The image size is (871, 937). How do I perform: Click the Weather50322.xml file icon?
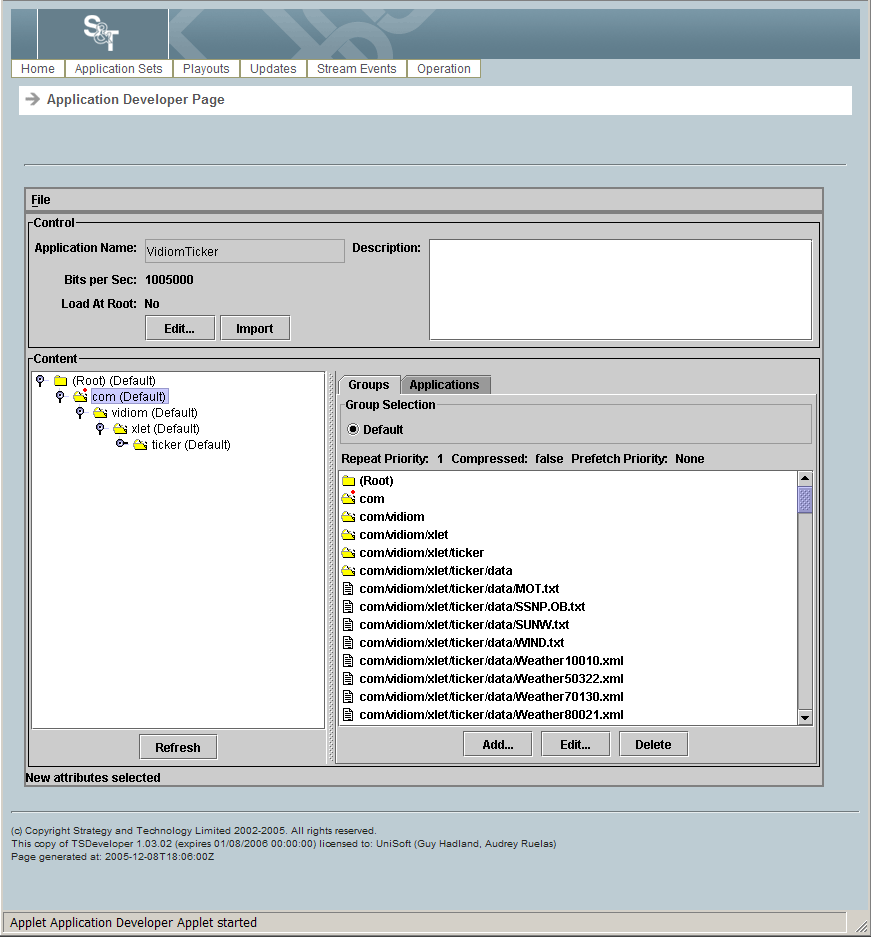pyautogui.click(x=348, y=678)
